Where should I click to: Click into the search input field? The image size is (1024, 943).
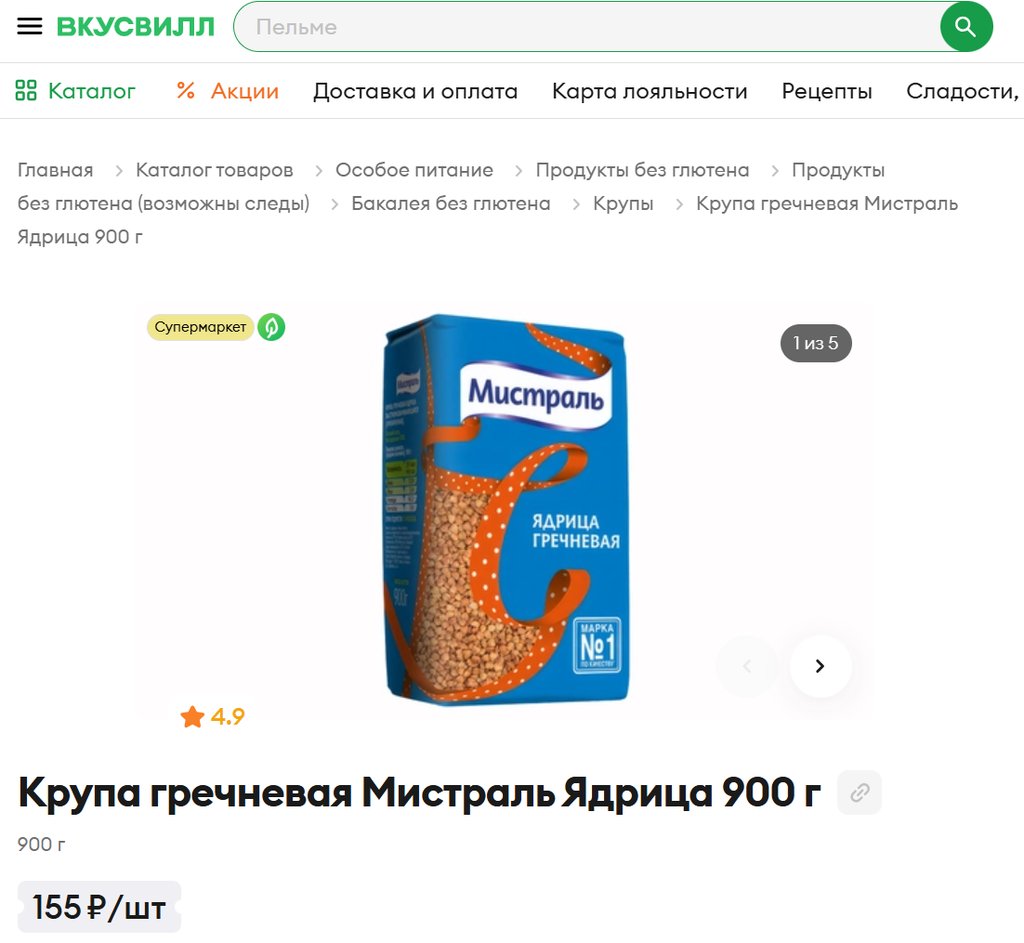588,27
